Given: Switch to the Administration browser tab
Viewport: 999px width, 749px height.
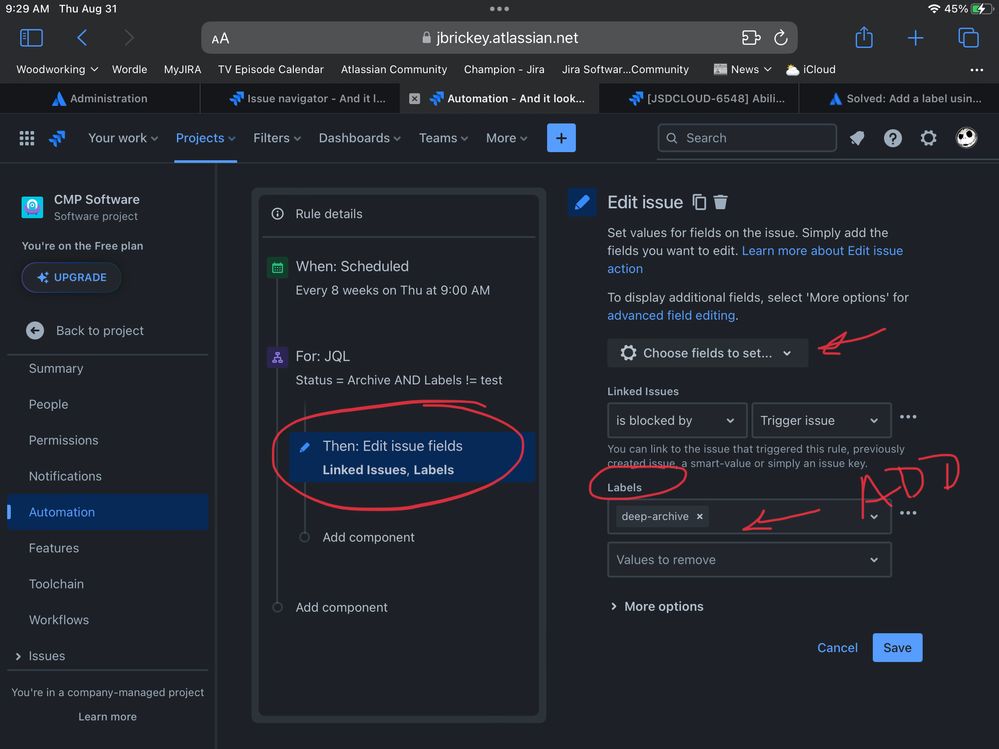Looking at the screenshot, I should 100,99.
